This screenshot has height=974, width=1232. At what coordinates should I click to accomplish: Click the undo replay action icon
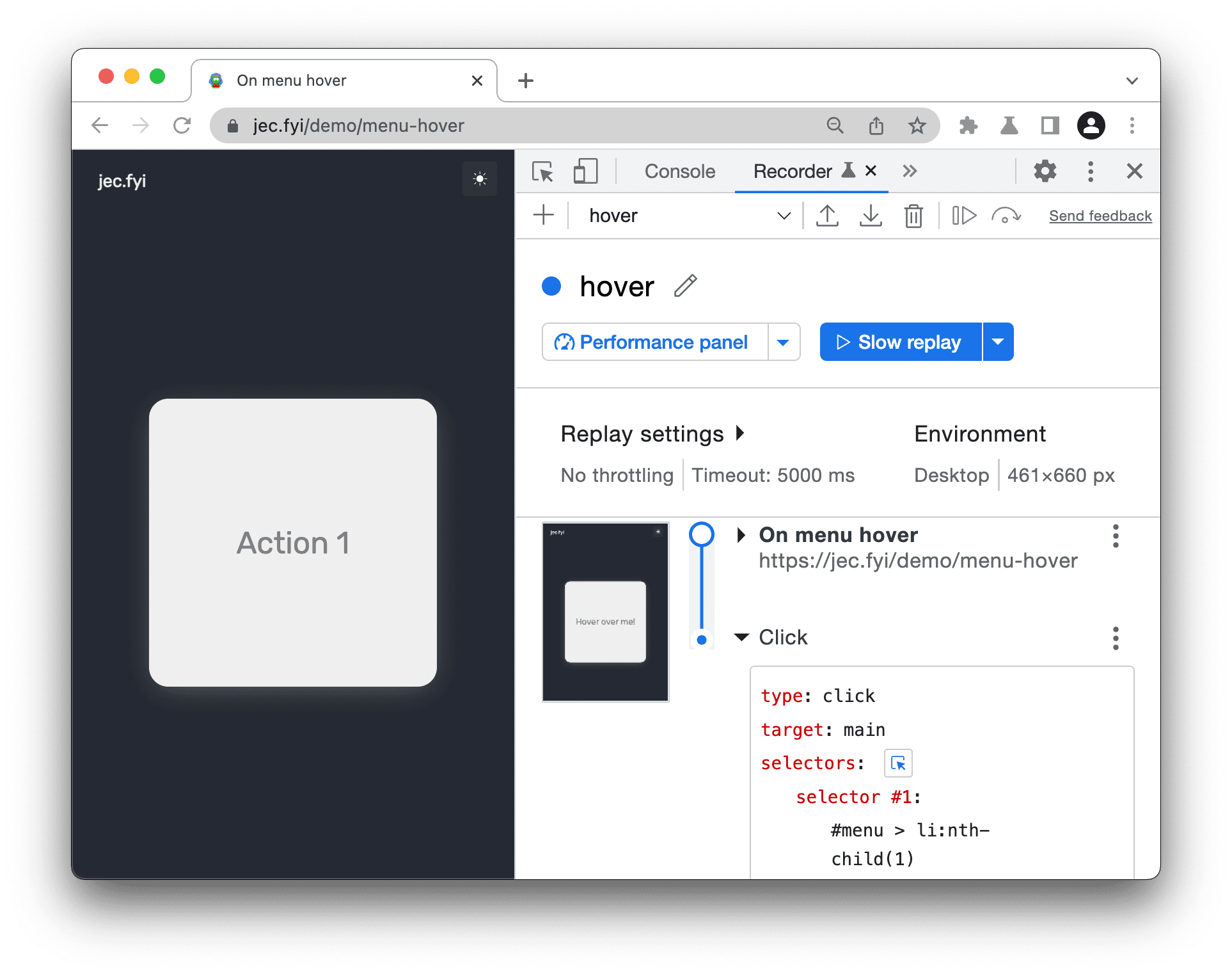click(x=1000, y=217)
